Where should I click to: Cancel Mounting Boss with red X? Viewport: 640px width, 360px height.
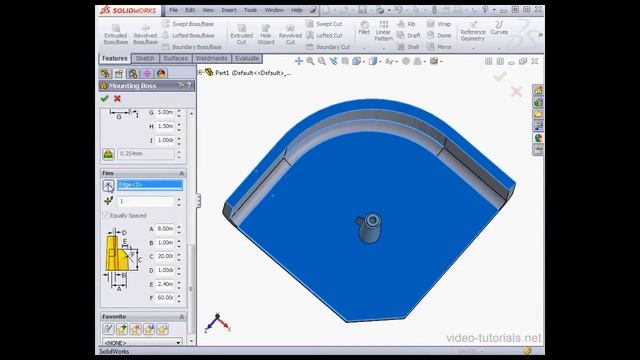117,98
